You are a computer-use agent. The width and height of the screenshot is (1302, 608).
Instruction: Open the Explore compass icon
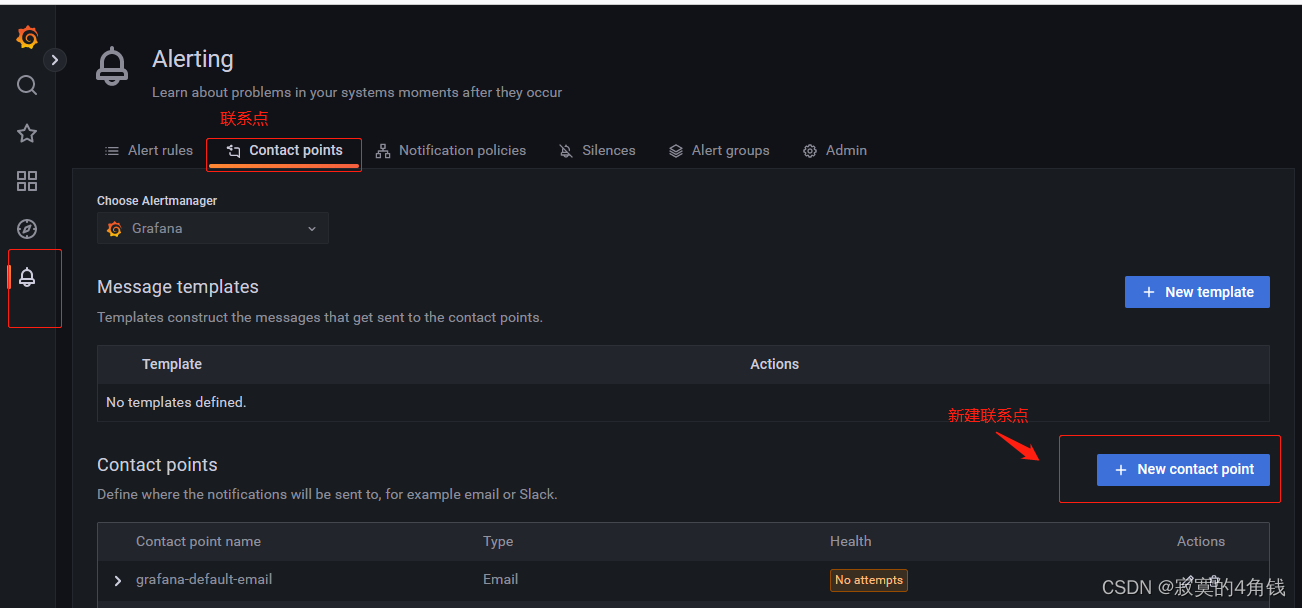point(27,229)
